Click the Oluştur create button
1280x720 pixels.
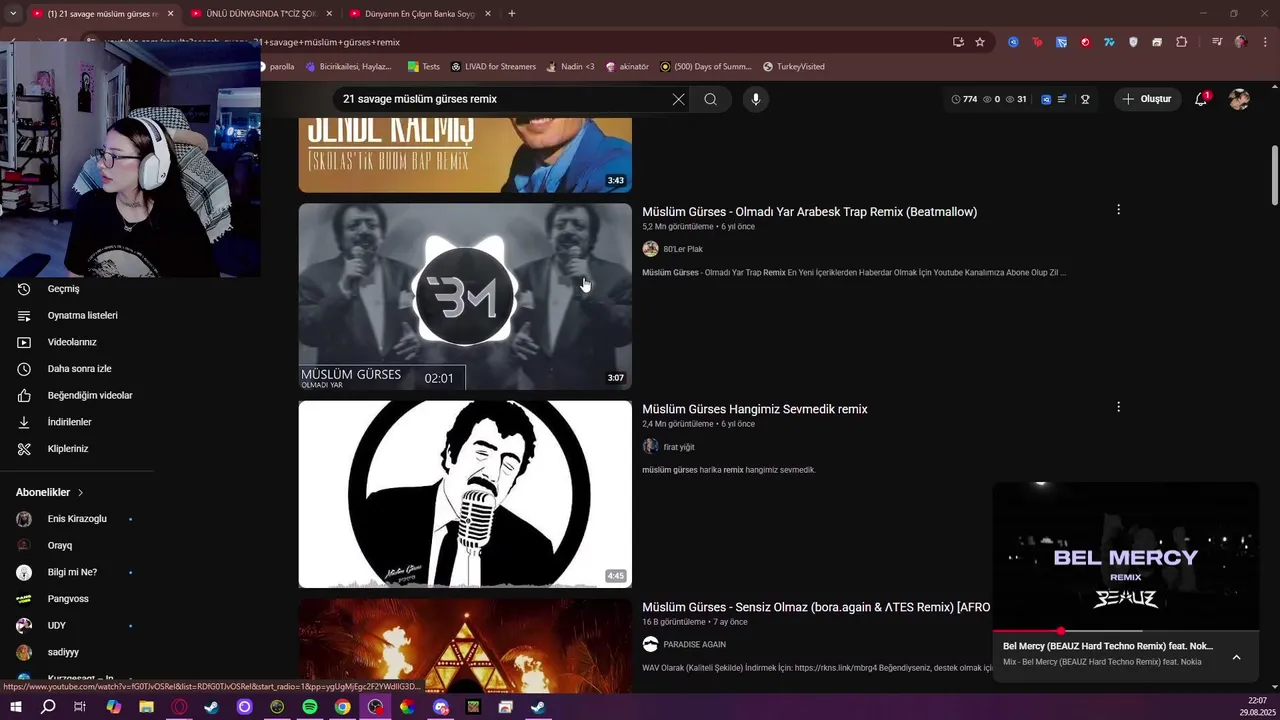[x=1147, y=99]
